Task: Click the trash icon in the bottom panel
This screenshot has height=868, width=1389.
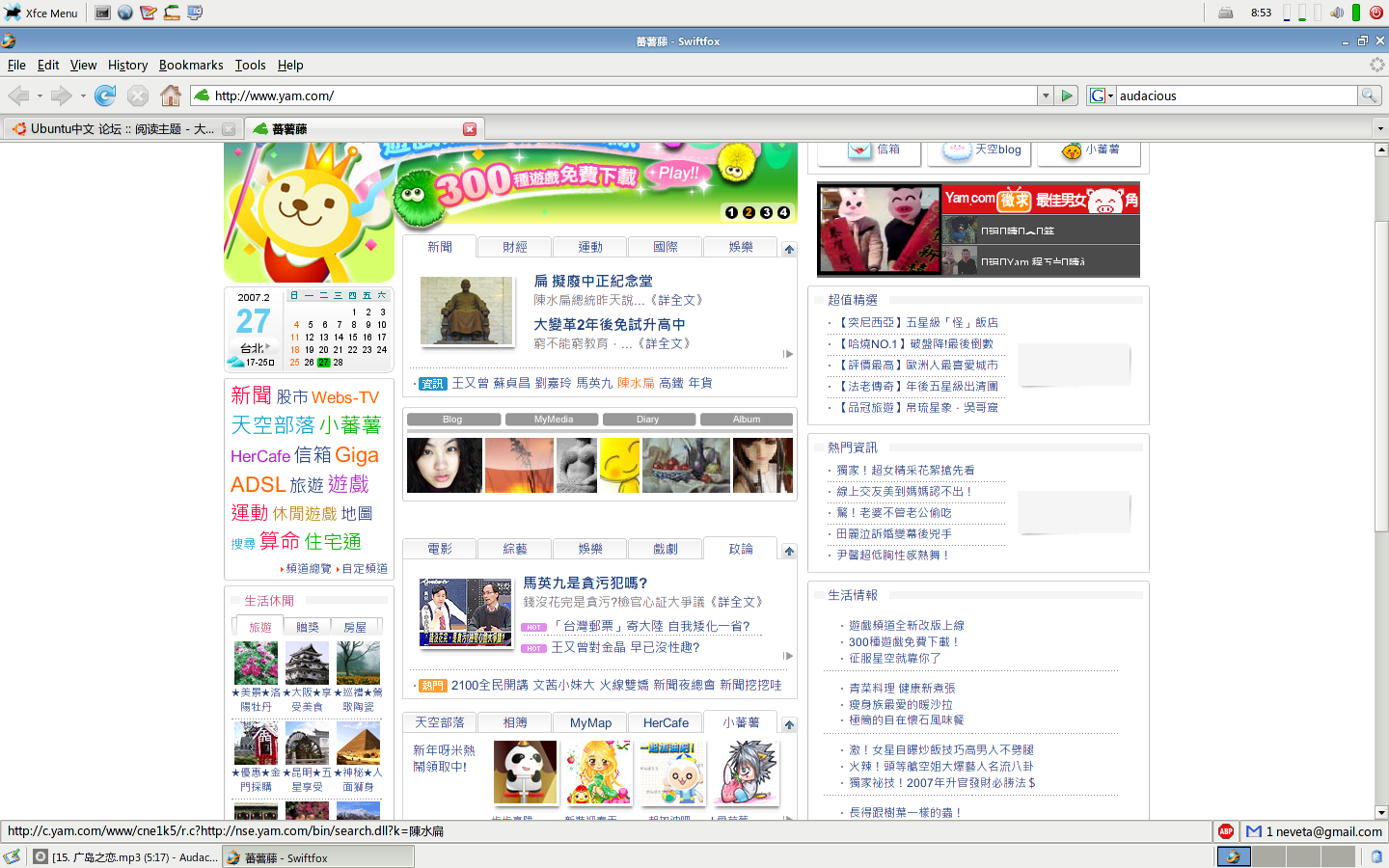Action: point(1376,856)
